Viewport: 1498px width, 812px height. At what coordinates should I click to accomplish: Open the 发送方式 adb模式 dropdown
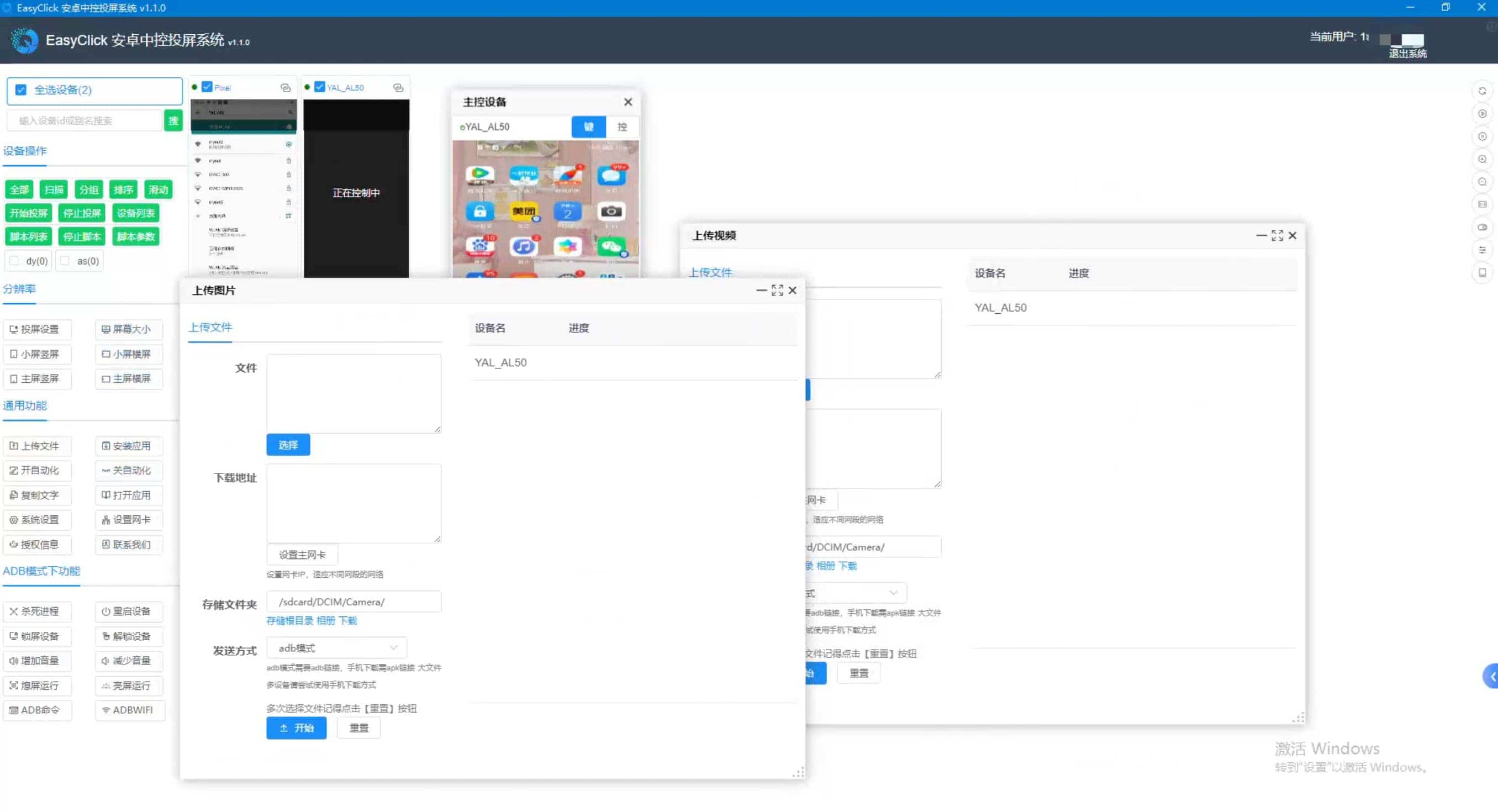(337, 647)
